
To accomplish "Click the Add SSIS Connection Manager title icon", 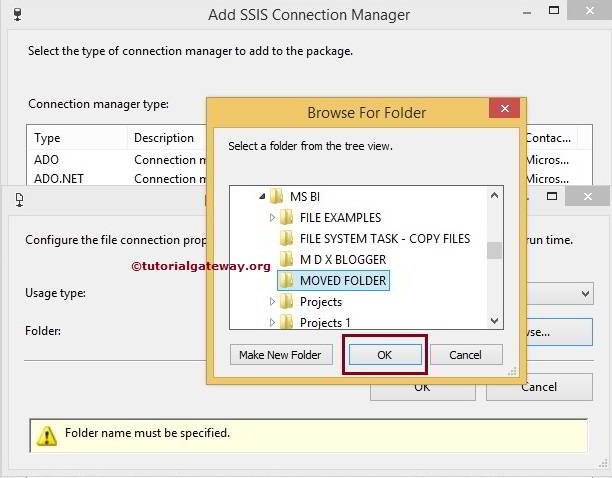I will pos(18,14).
